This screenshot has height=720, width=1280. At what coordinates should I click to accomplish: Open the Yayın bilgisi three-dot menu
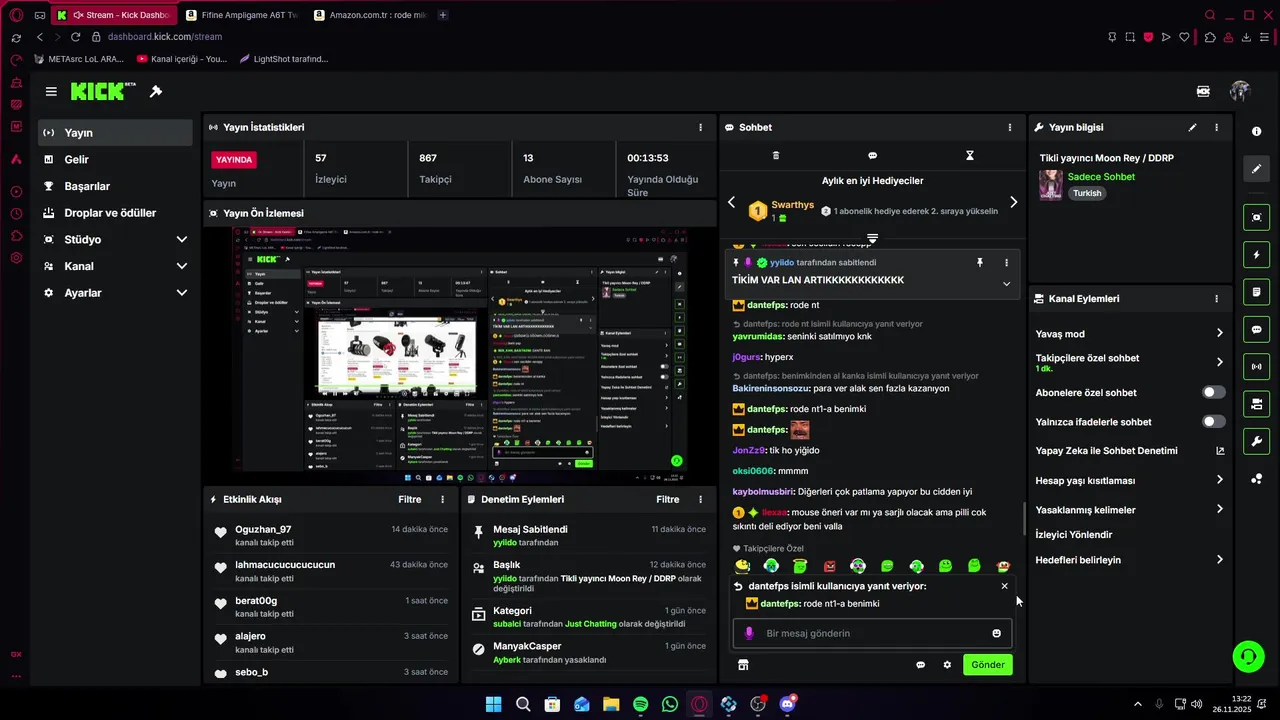(1216, 127)
